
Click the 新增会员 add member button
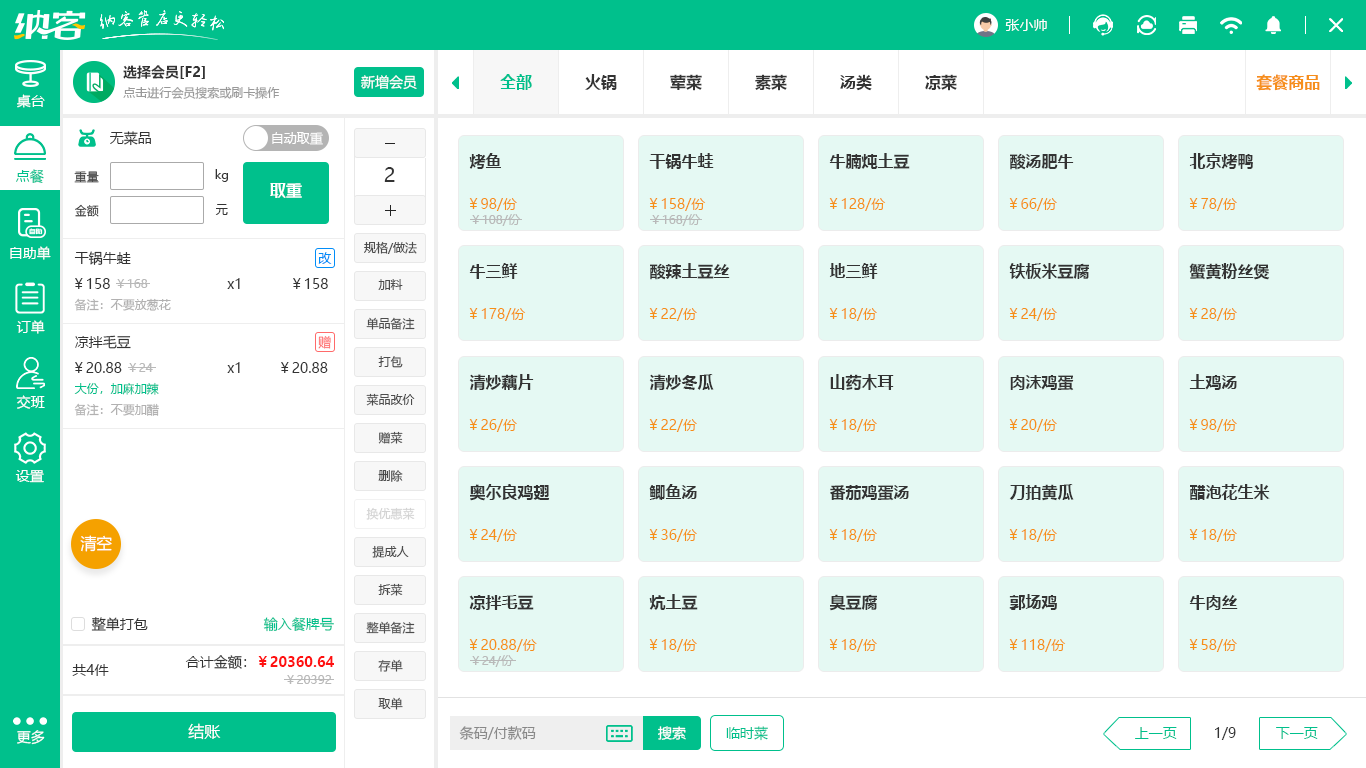(x=390, y=82)
